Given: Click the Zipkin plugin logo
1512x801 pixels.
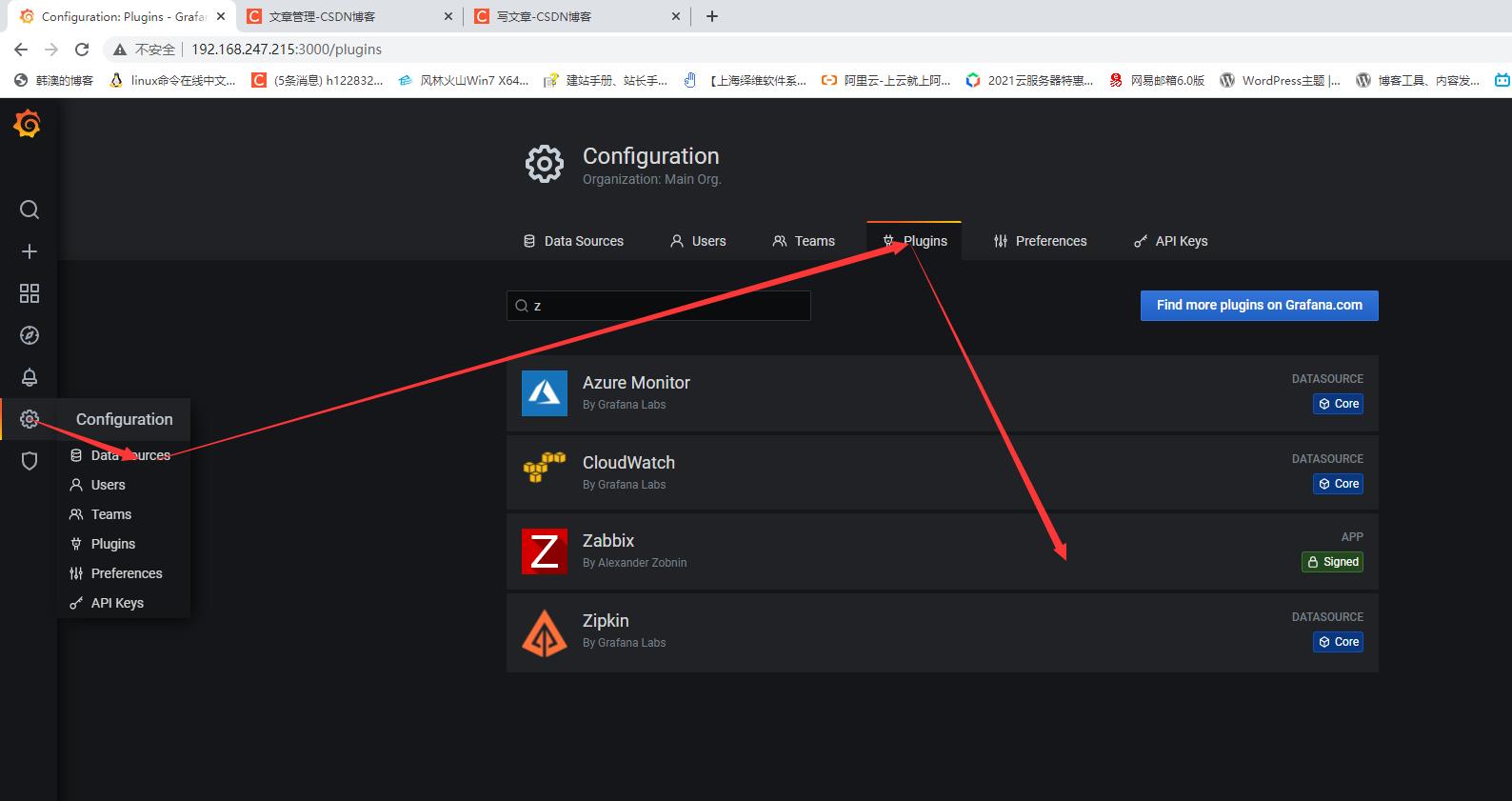Looking at the screenshot, I should point(545,632).
